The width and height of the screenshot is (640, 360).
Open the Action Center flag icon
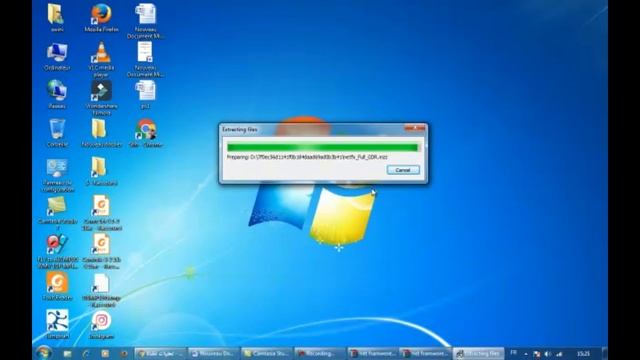(x=537, y=354)
